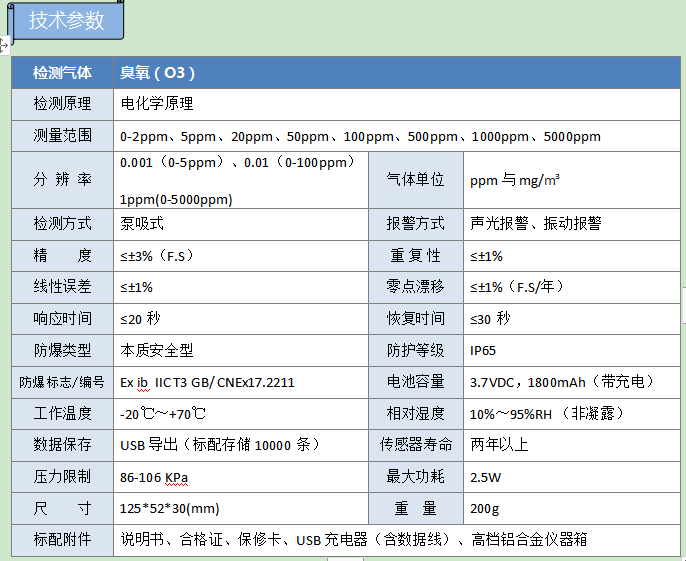Click the 零点漂移 value cell
The image size is (686, 561).
point(531,287)
